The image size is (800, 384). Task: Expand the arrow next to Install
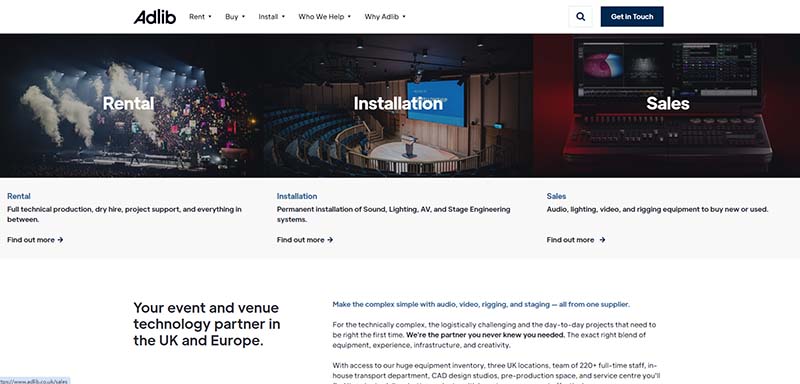tap(283, 17)
